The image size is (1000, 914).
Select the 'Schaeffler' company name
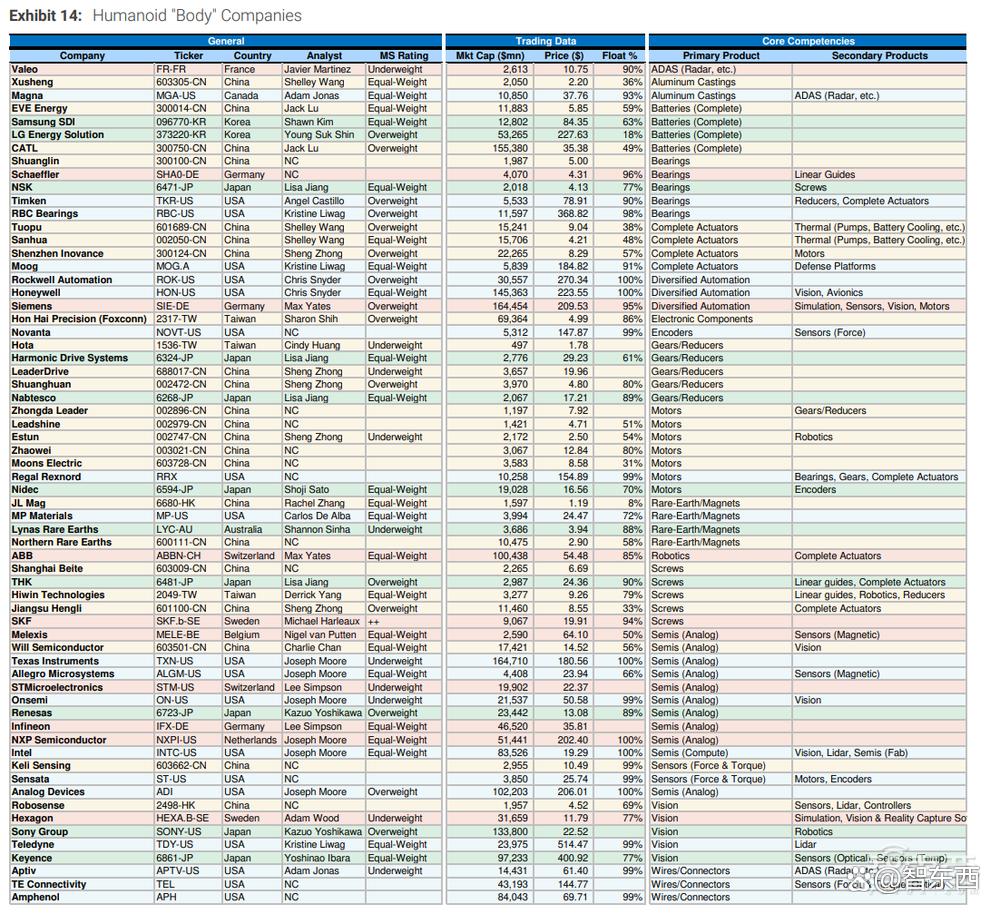click(35, 174)
